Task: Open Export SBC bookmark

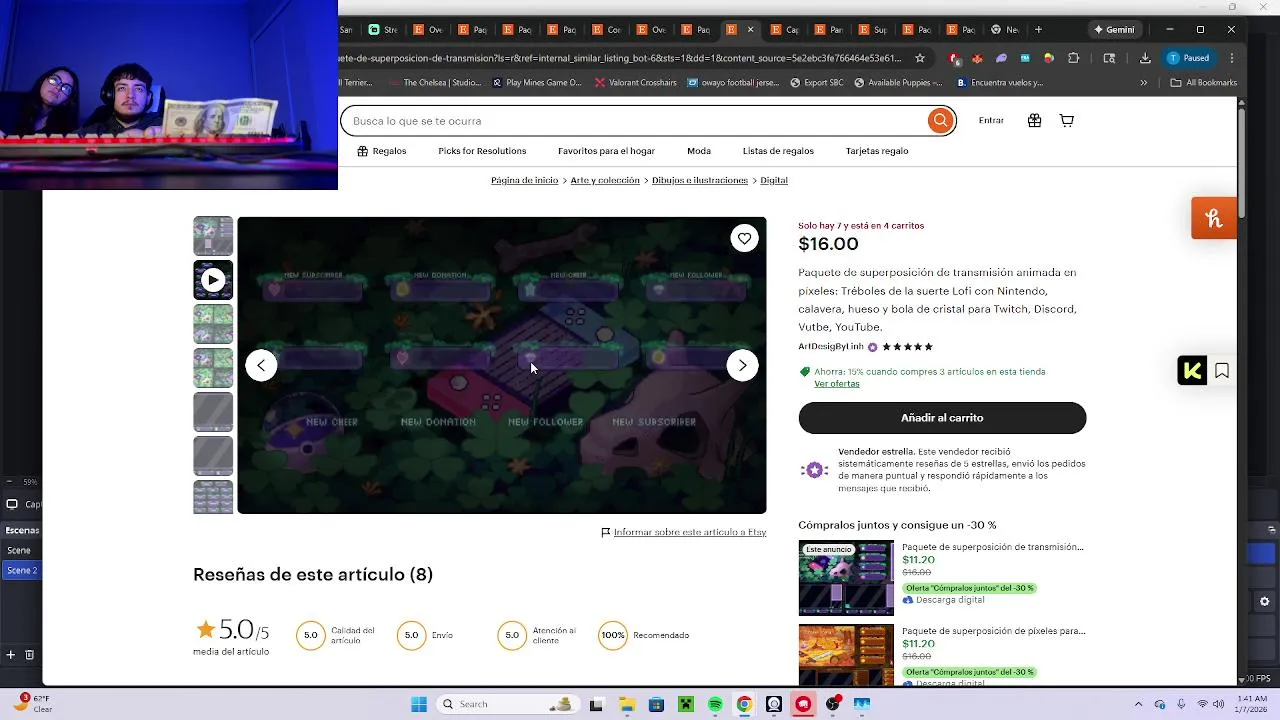Action: (x=815, y=83)
